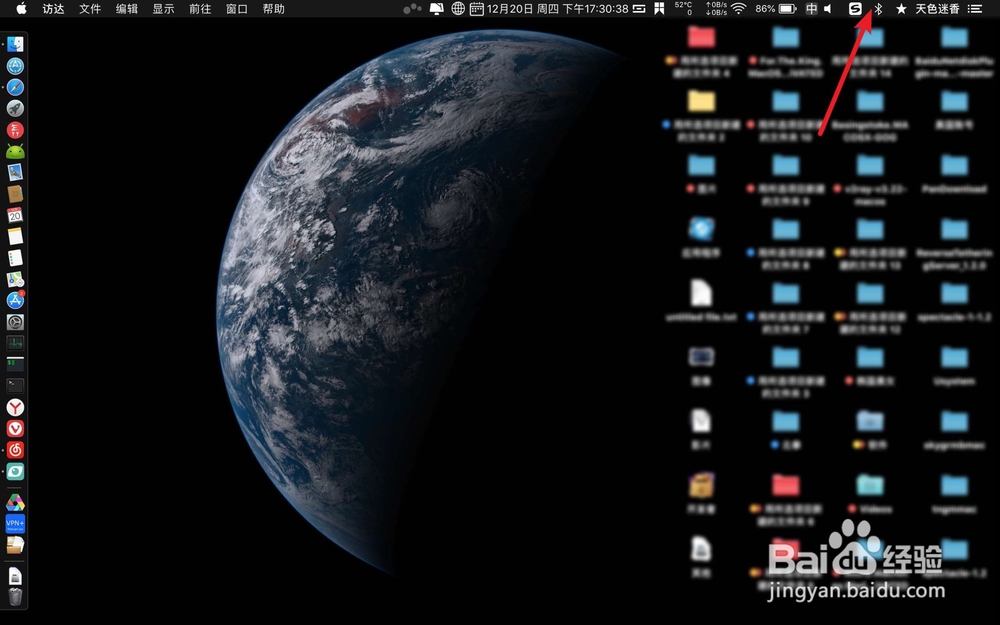This screenshot has height=625, width=1000.
Task: Open Reminders list icon in Dock
Action: click(x=15, y=258)
